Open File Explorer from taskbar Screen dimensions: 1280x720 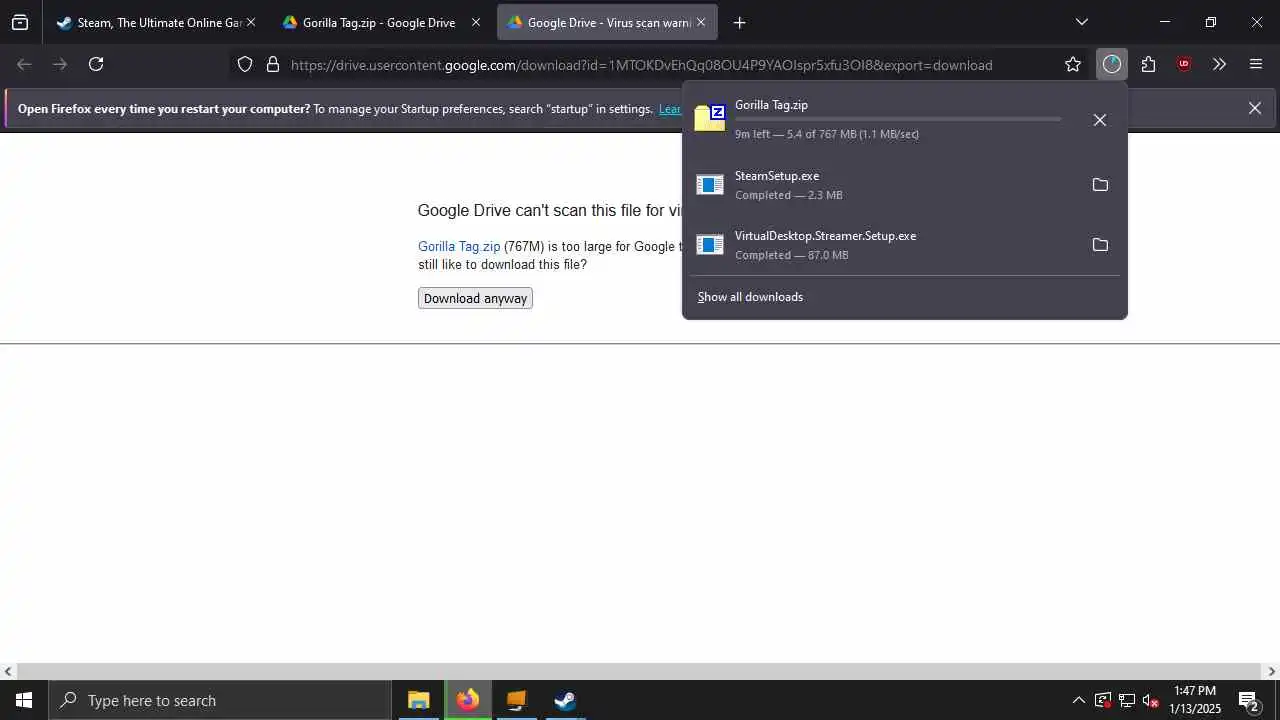418,700
